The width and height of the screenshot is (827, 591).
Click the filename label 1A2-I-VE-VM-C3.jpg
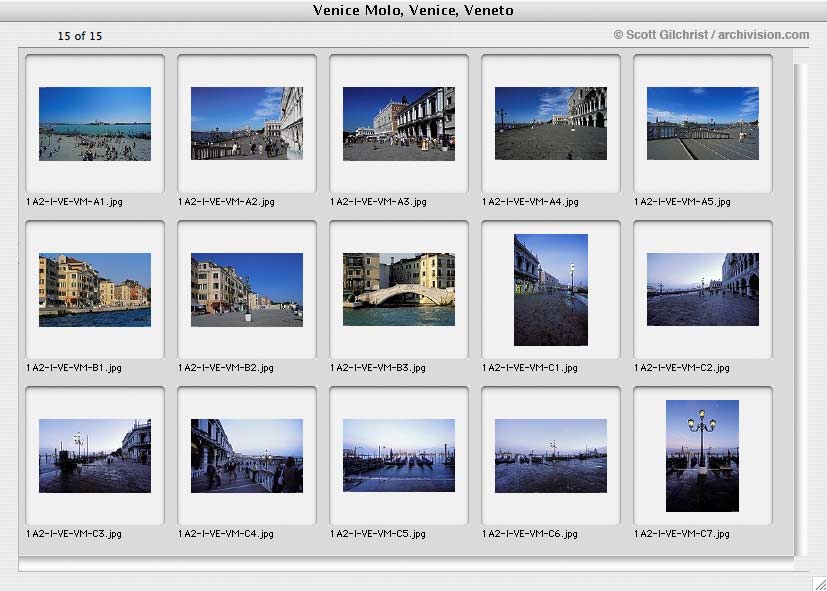[x=74, y=534]
